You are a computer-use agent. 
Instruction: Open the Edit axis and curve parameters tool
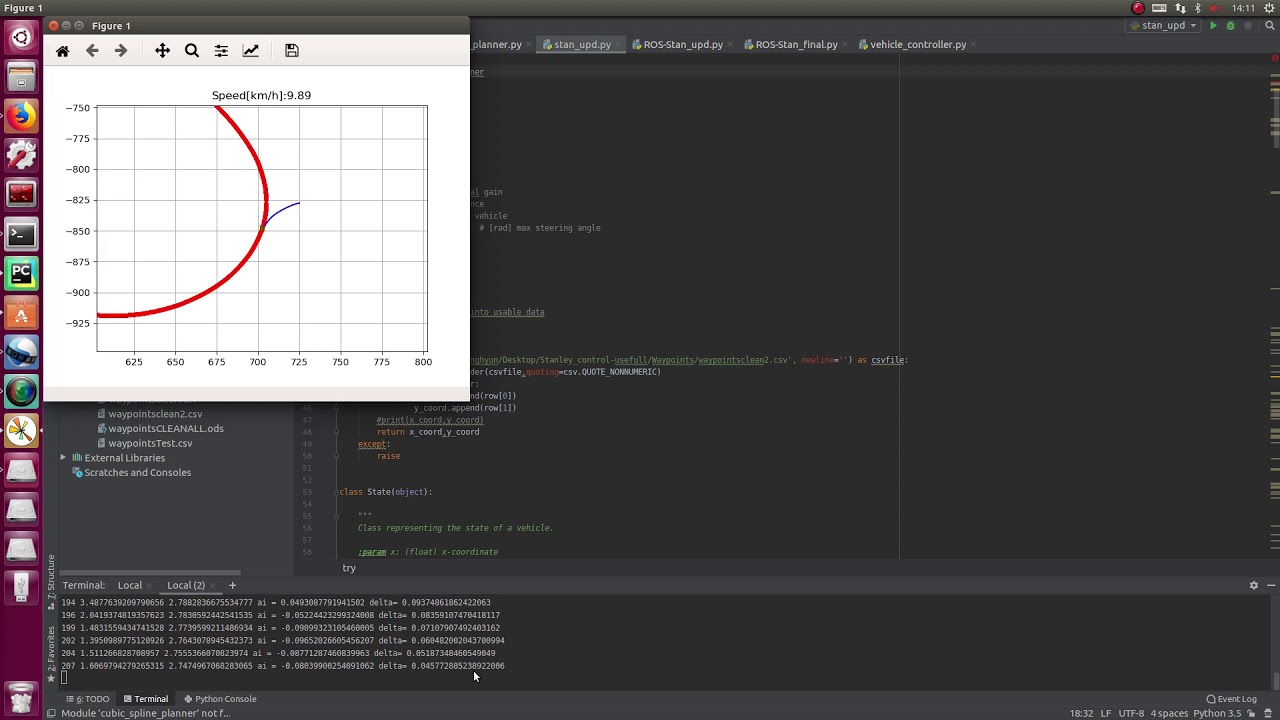pyautogui.click(x=251, y=51)
